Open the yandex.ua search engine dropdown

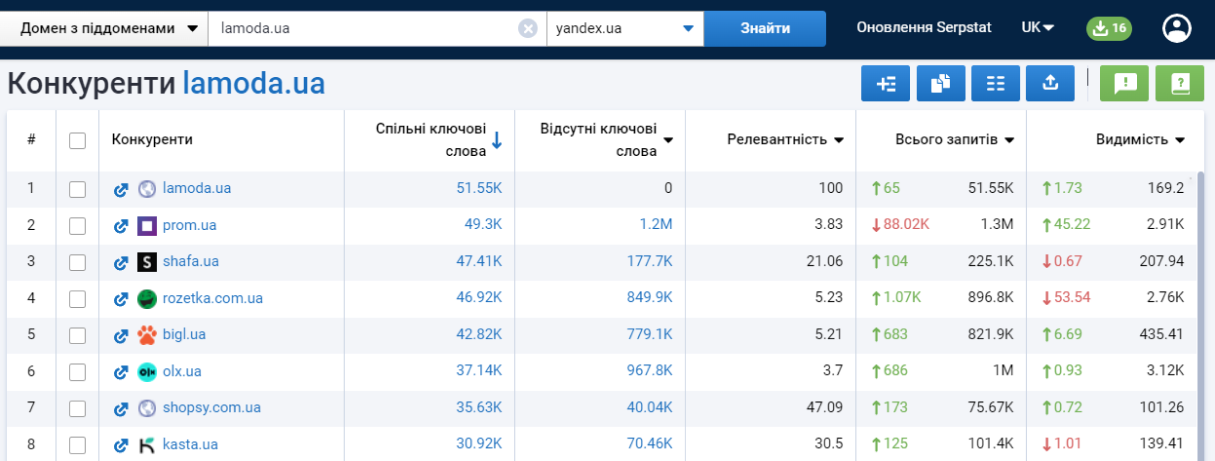click(x=625, y=29)
